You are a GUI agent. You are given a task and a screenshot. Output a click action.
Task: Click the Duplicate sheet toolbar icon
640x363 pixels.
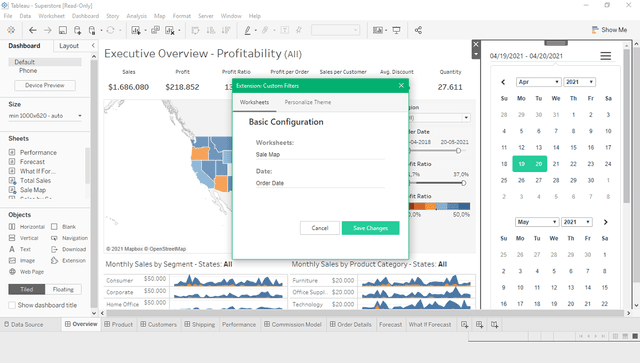[x=155, y=30]
